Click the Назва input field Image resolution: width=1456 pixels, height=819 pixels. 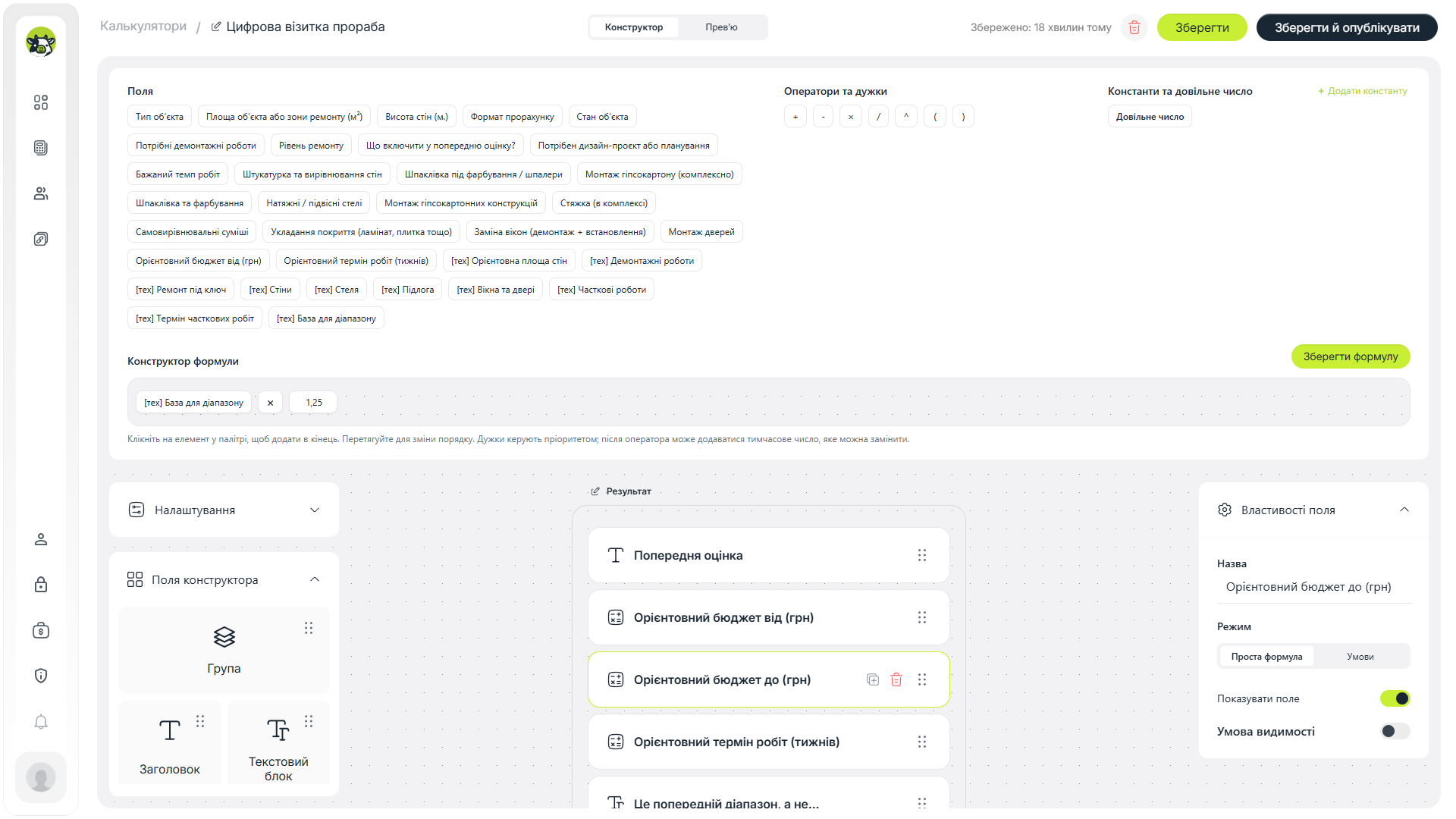pyautogui.click(x=1313, y=587)
